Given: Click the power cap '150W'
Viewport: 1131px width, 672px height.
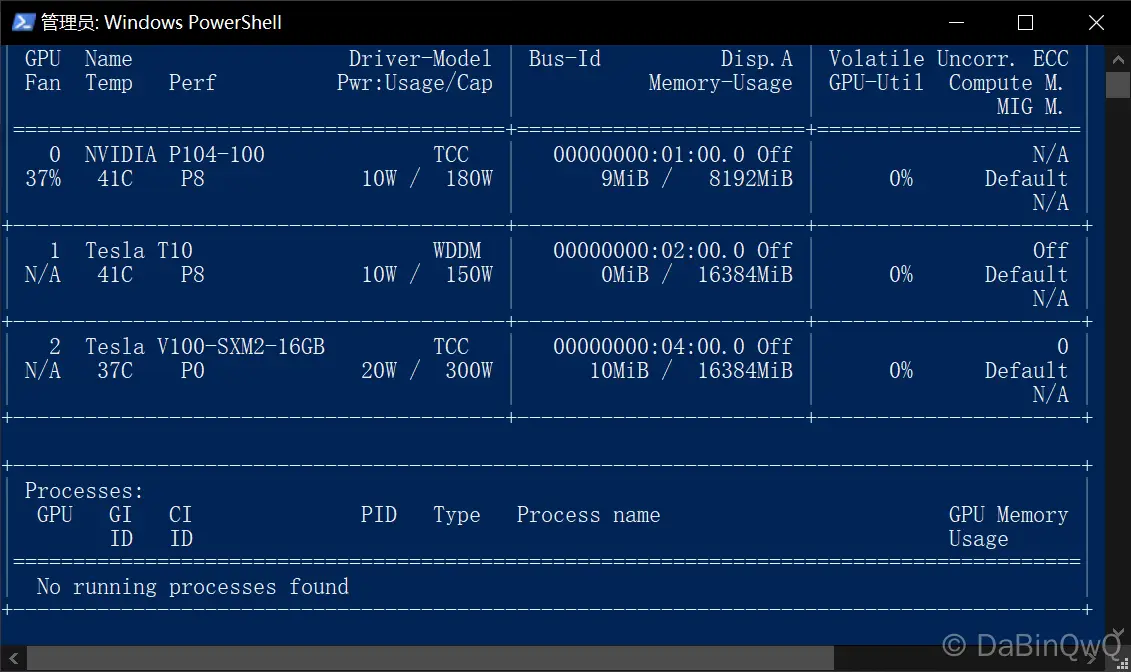Looking at the screenshot, I should tap(469, 274).
